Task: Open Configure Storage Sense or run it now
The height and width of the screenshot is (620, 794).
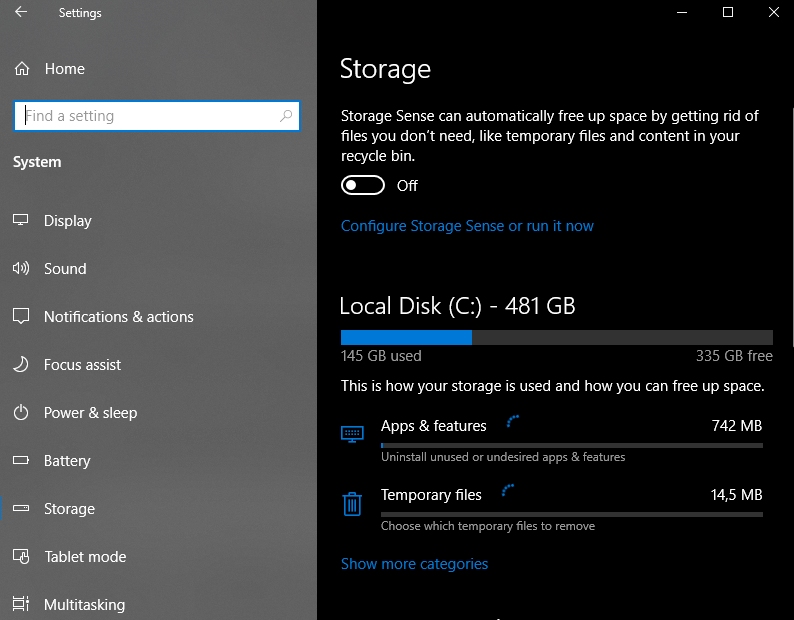Action: (x=467, y=226)
